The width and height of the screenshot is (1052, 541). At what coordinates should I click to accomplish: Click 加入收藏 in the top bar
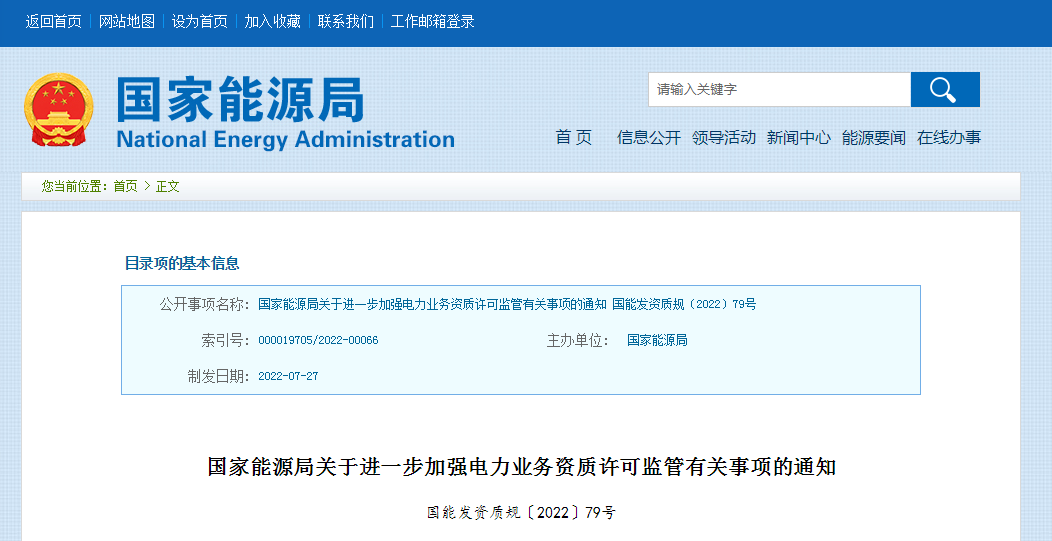[272, 21]
